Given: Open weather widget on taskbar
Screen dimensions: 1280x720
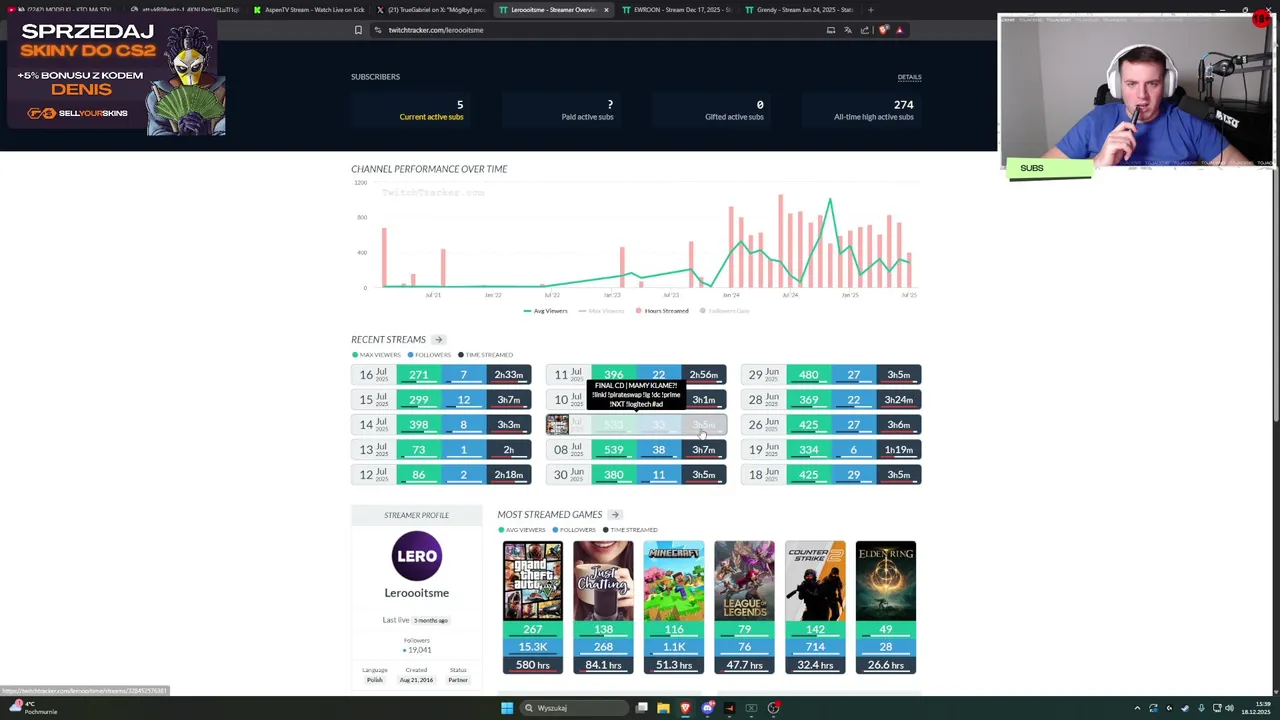Looking at the screenshot, I should pyautogui.click(x=32, y=707).
